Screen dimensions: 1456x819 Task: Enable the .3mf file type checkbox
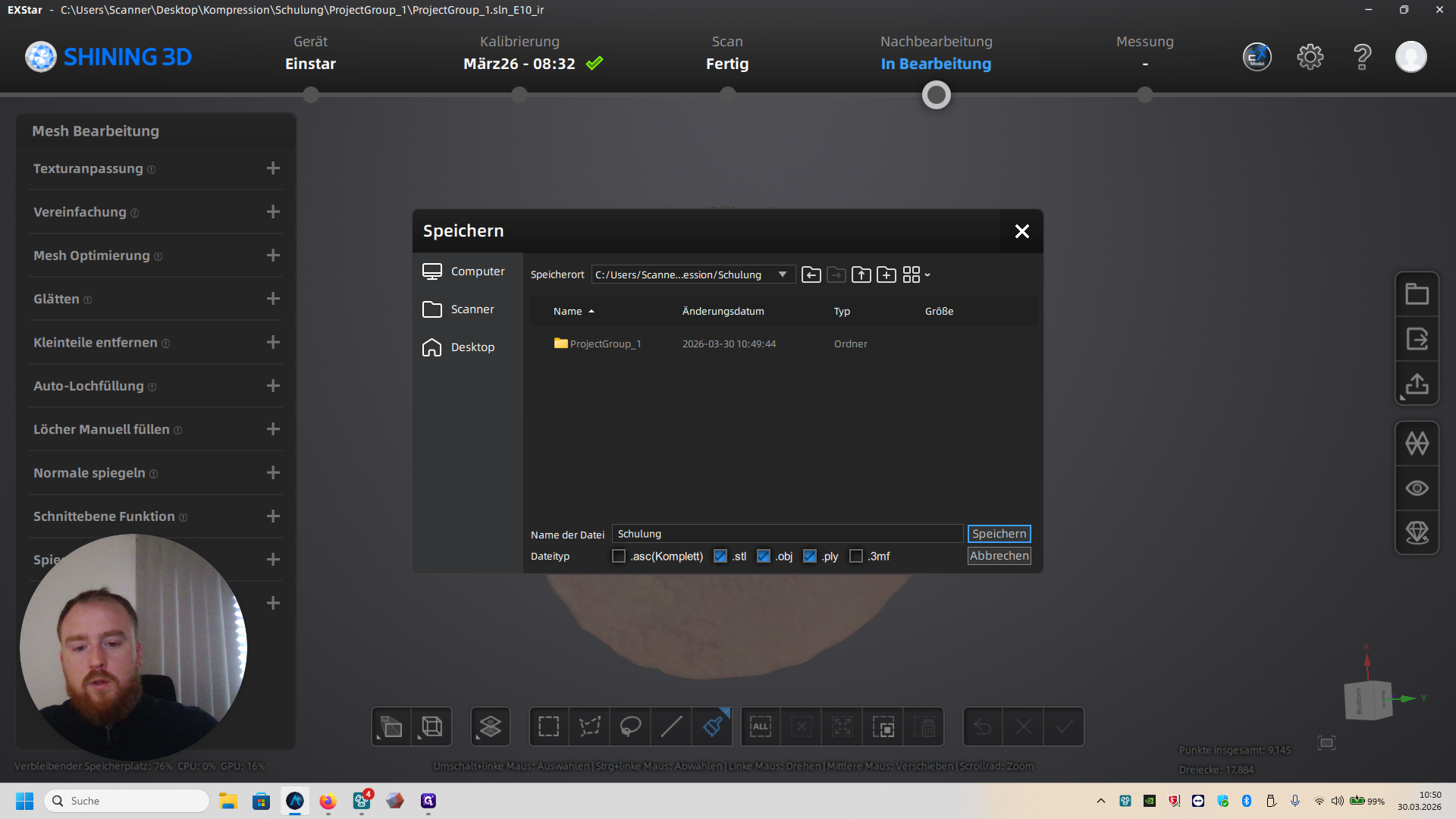[x=856, y=556]
